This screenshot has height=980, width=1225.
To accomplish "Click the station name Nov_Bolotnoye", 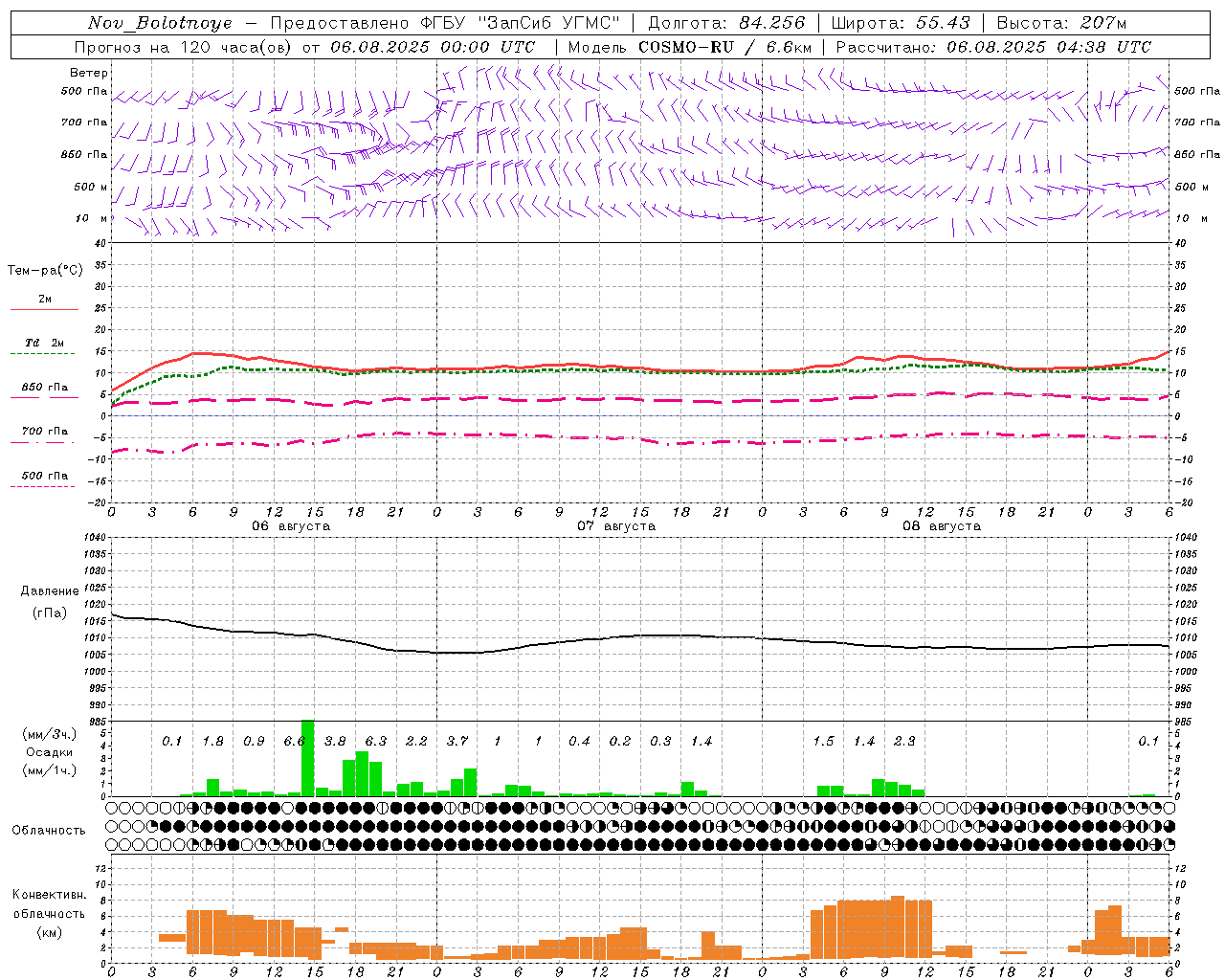I will 160,23.
